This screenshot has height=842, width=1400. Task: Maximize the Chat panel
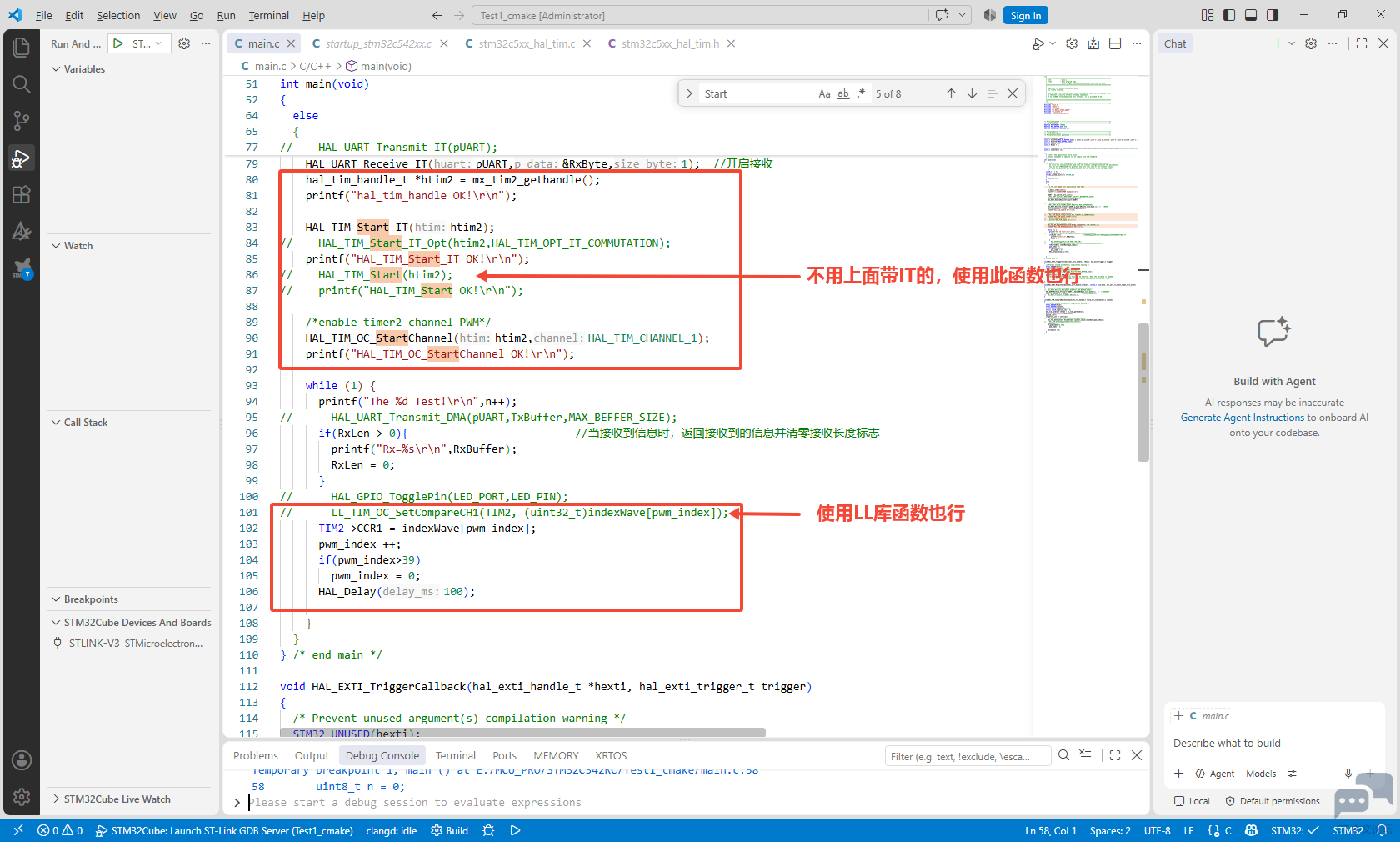[1362, 43]
